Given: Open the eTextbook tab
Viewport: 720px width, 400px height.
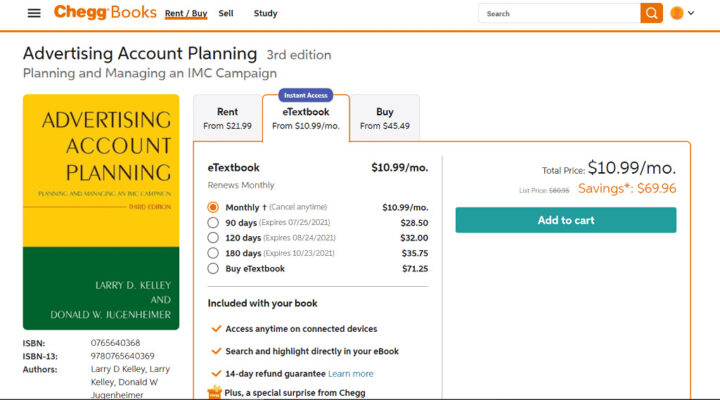Looking at the screenshot, I should 305,119.
